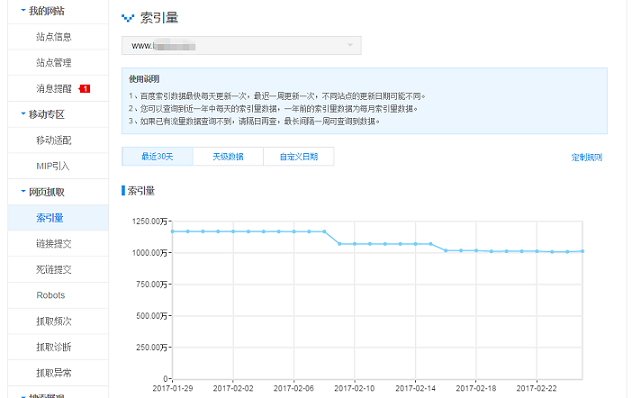The width and height of the screenshot is (632, 398).
Task: Select 索引量 in the sidebar
Action: 58,218
